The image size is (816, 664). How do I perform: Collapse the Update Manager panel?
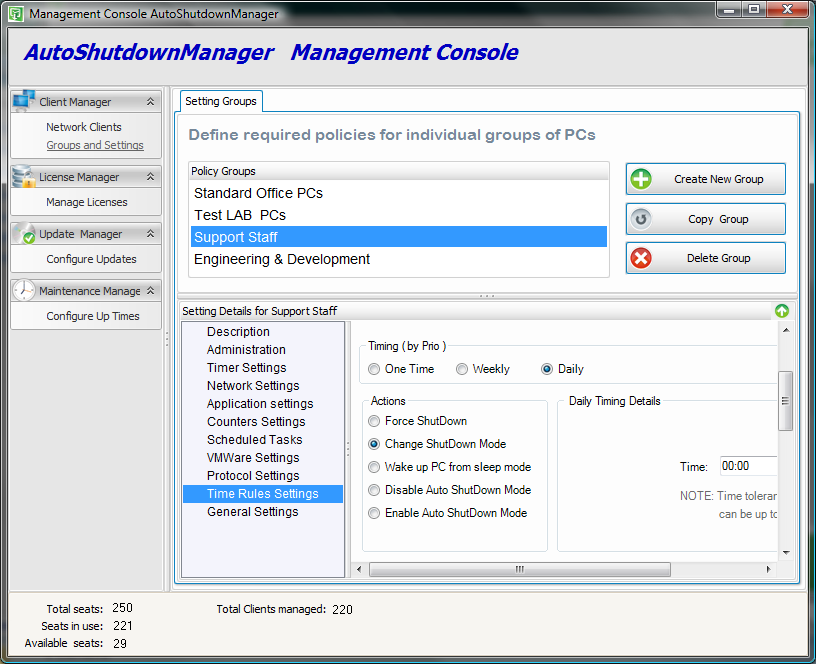150,234
